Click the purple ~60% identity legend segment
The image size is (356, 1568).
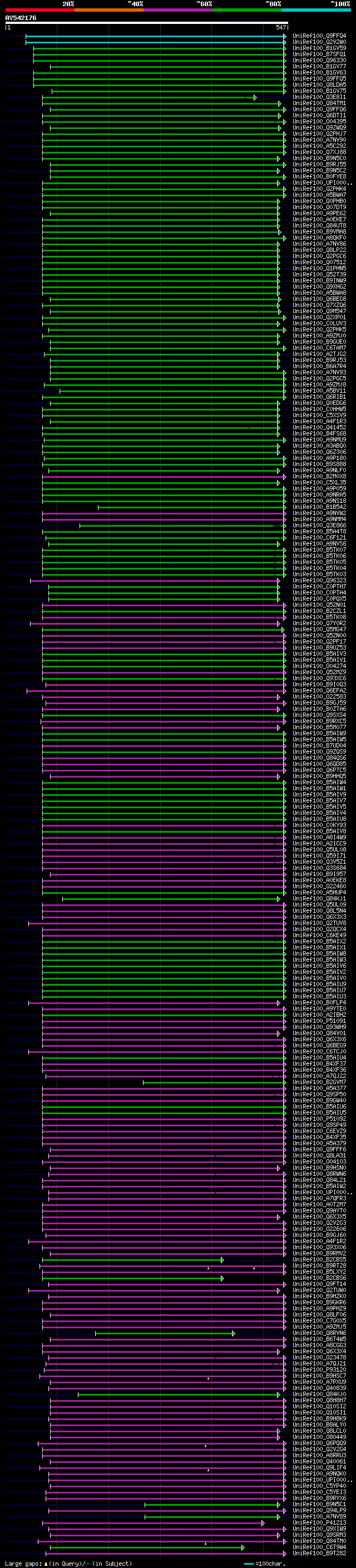click(x=179, y=11)
